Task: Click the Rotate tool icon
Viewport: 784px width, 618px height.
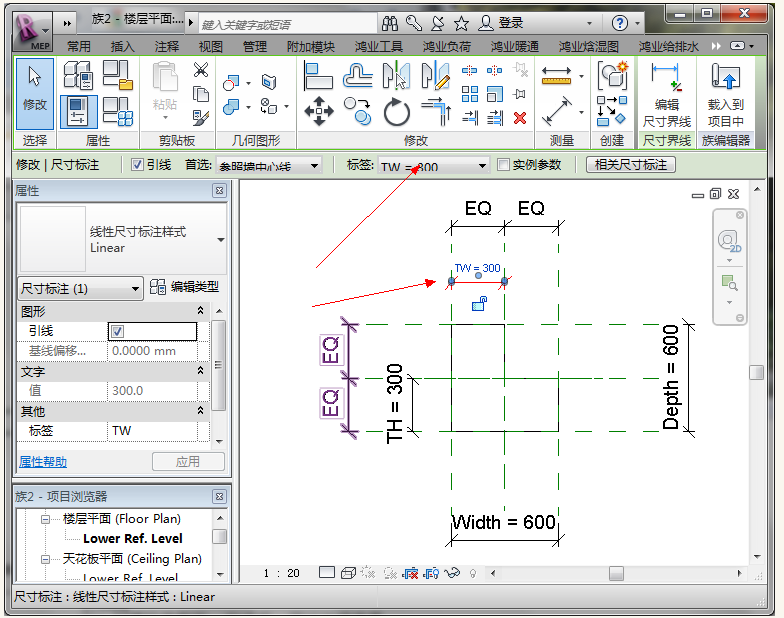Action: [396, 111]
